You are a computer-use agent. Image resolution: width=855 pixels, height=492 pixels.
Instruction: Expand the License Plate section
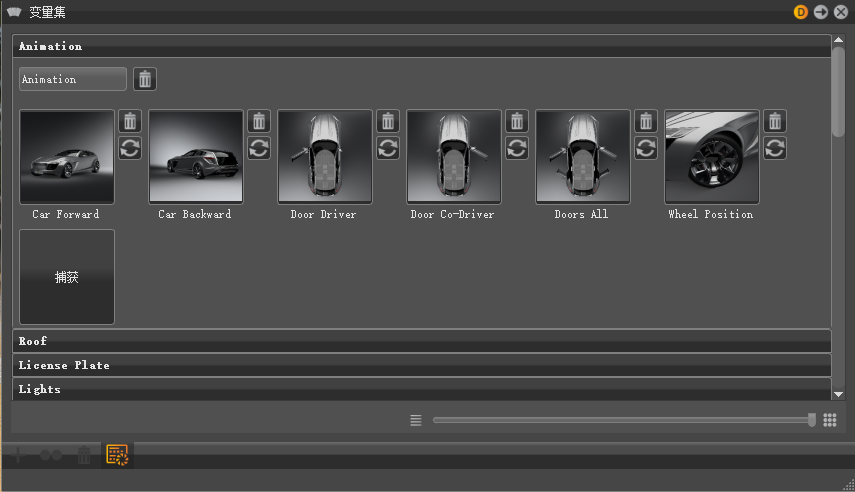pyautogui.click(x=422, y=365)
